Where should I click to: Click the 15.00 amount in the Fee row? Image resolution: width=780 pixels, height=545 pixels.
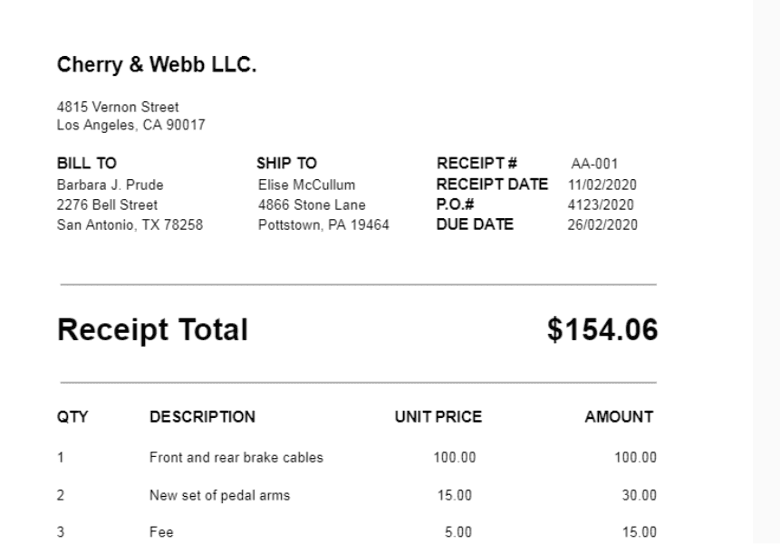tap(637, 532)
